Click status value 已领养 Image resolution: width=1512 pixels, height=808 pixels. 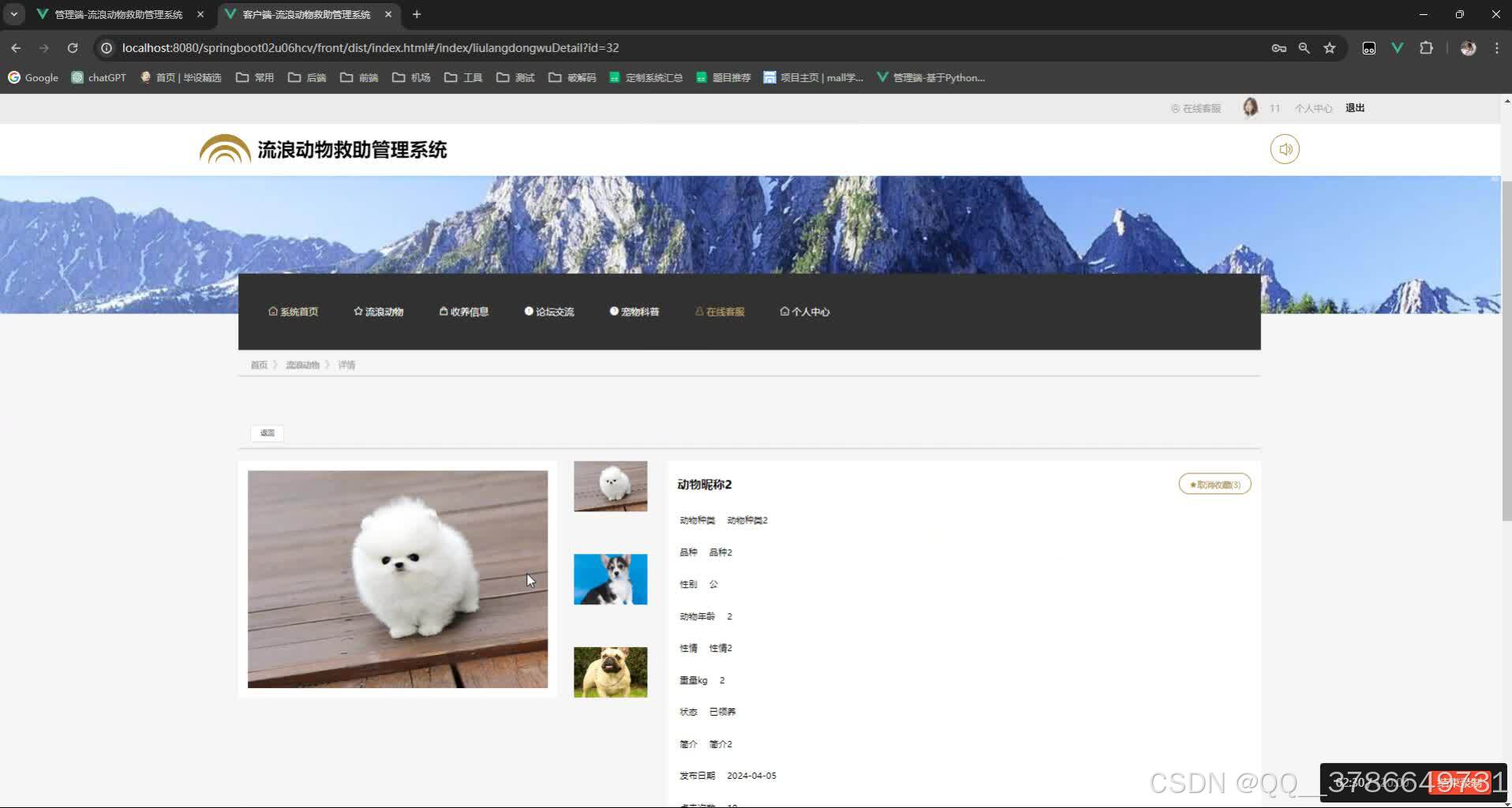(x=722, y=712)
